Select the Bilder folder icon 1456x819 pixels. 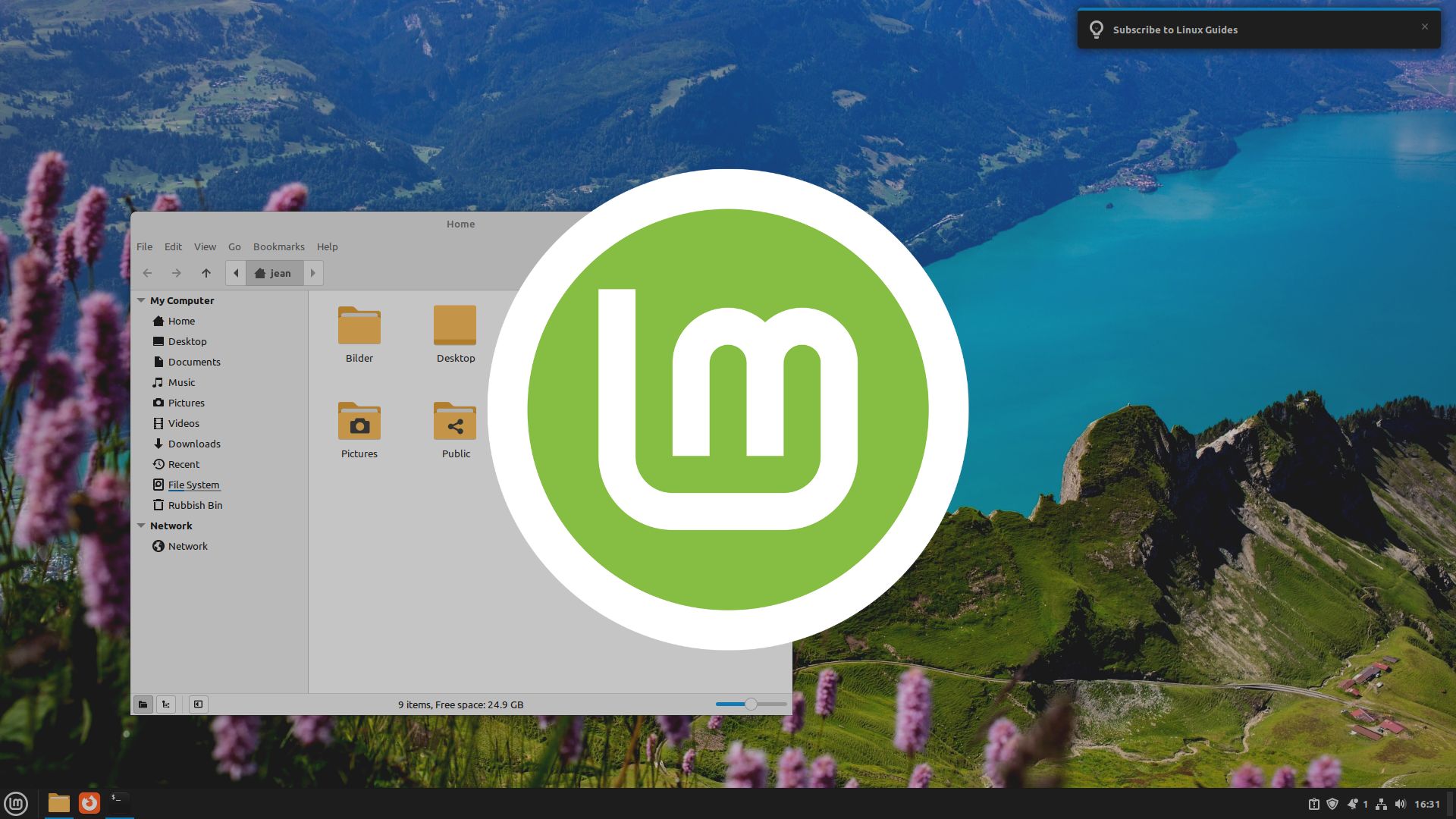point(359,326)
